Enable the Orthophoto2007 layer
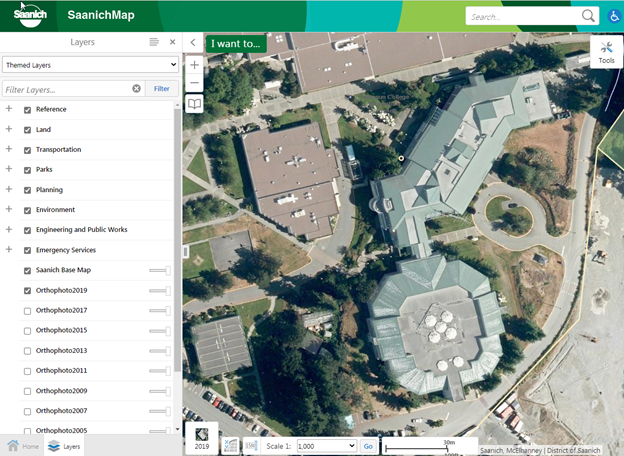This screenshot has height=456, width=624. point(27,411)
